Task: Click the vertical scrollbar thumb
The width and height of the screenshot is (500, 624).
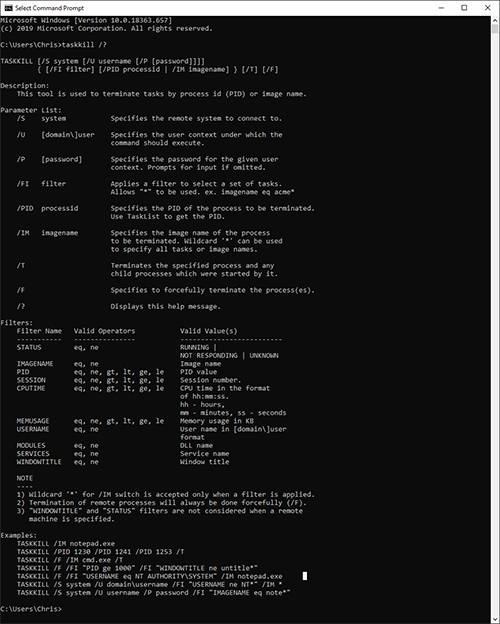Action: point(495,29)
